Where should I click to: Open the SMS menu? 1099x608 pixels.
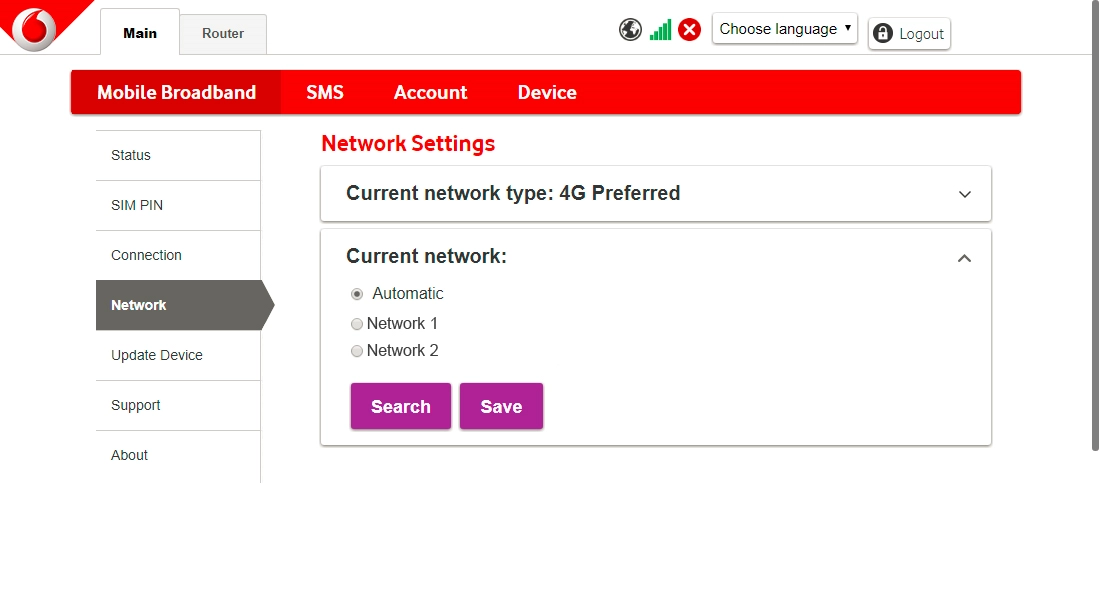[325, 92]
